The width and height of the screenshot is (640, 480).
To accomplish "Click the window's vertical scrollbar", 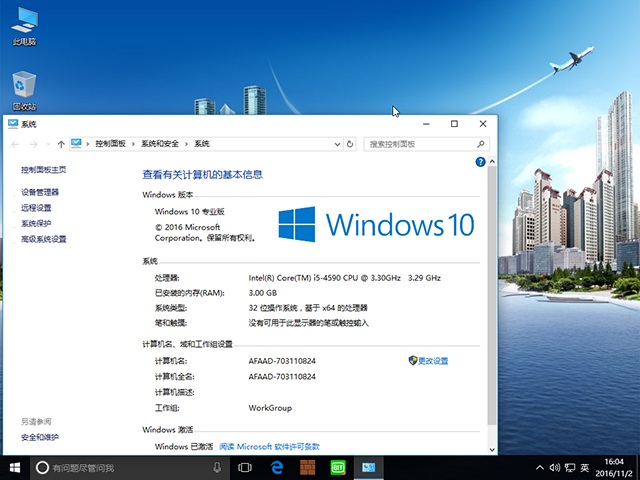I will click(x=488, y=300).
